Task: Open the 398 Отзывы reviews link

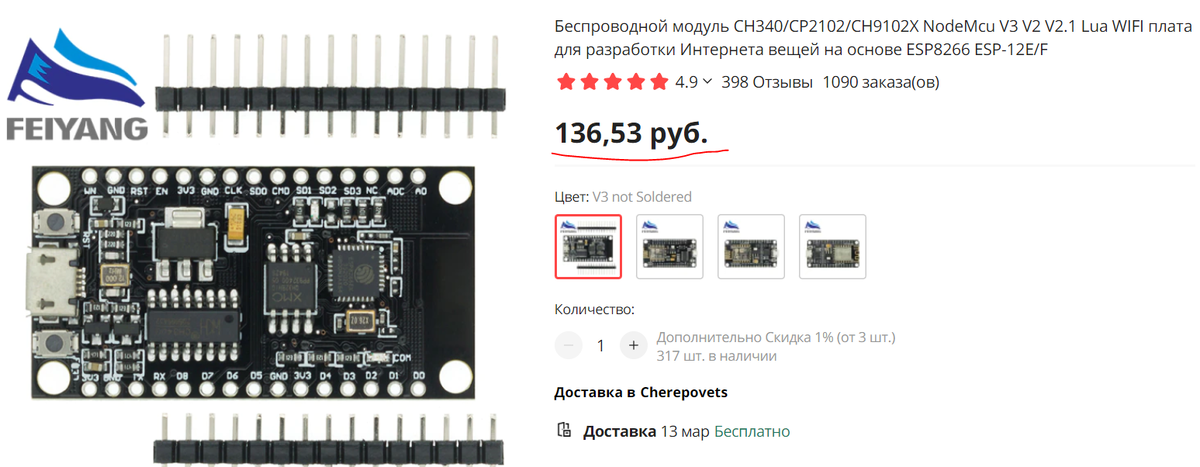Action: point(767,82)
